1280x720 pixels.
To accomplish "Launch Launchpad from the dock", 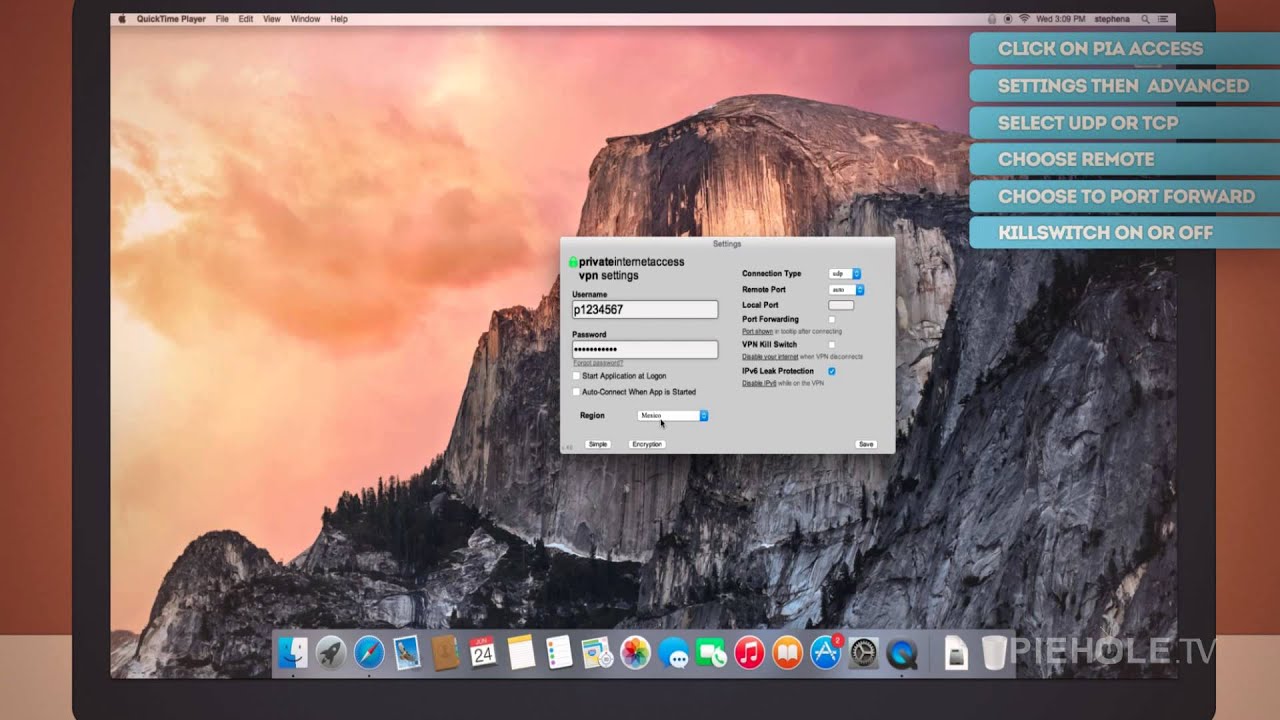I will (x=331, y=654).
